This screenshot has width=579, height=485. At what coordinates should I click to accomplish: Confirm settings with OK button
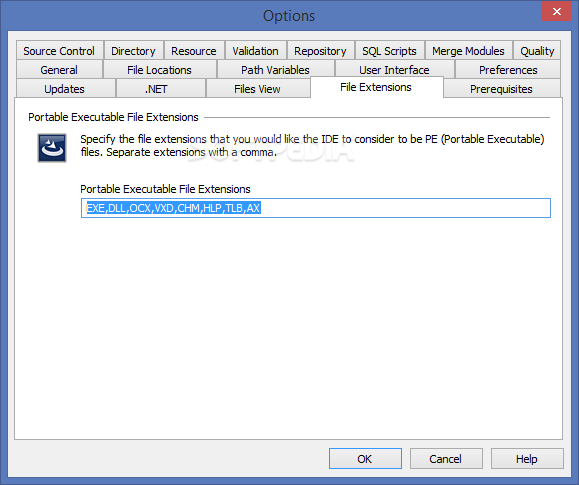[x=365, y=459]
